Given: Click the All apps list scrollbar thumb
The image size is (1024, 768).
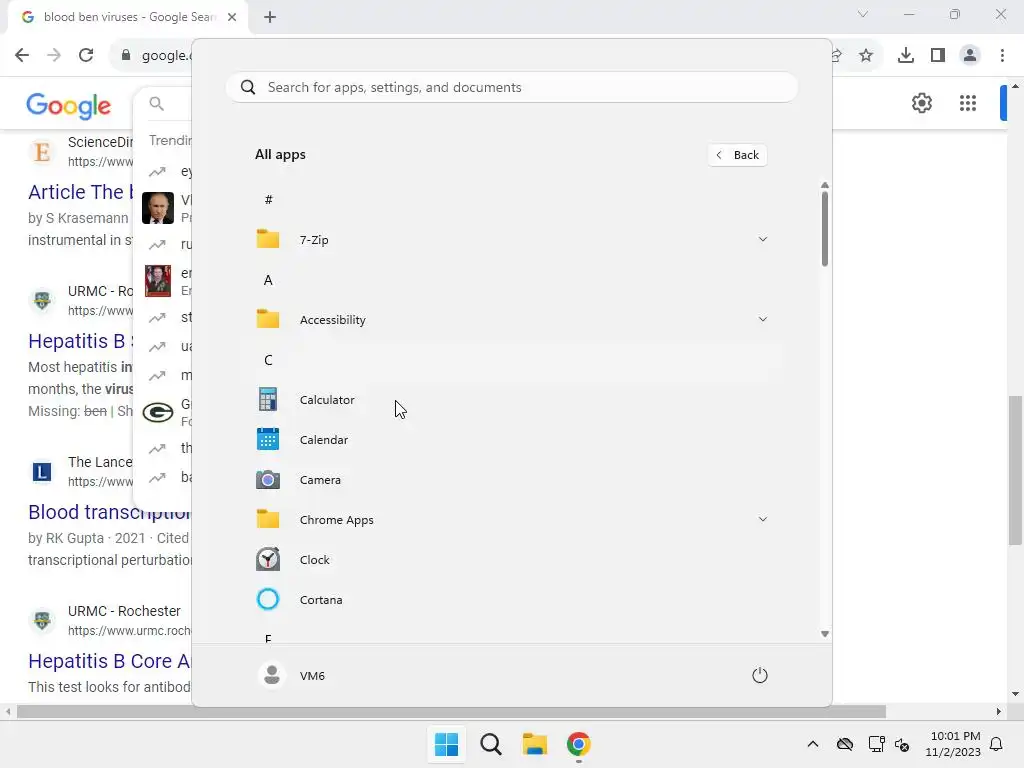Looking at the screenshot, I should pyautogui.click(x=825, y=229).
